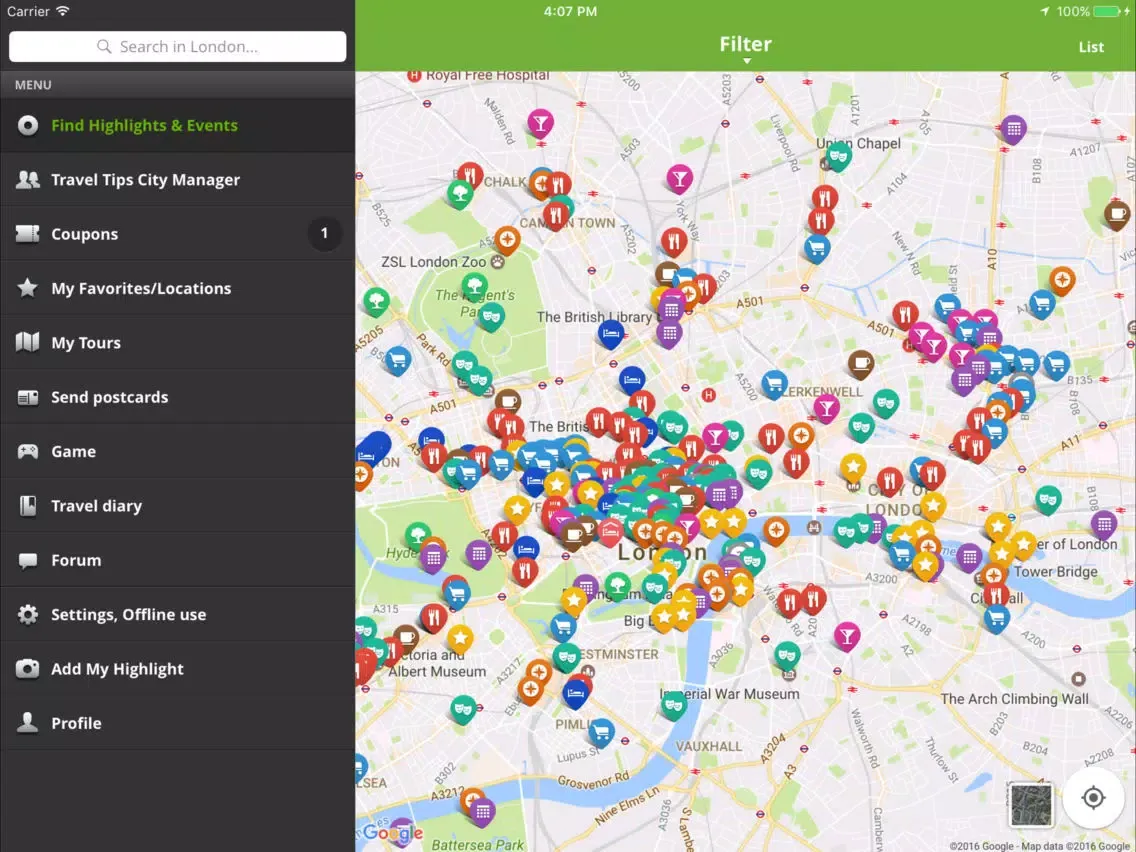
Task: Click the postcard icon beside Send postcards
Action: coord(28,397)
